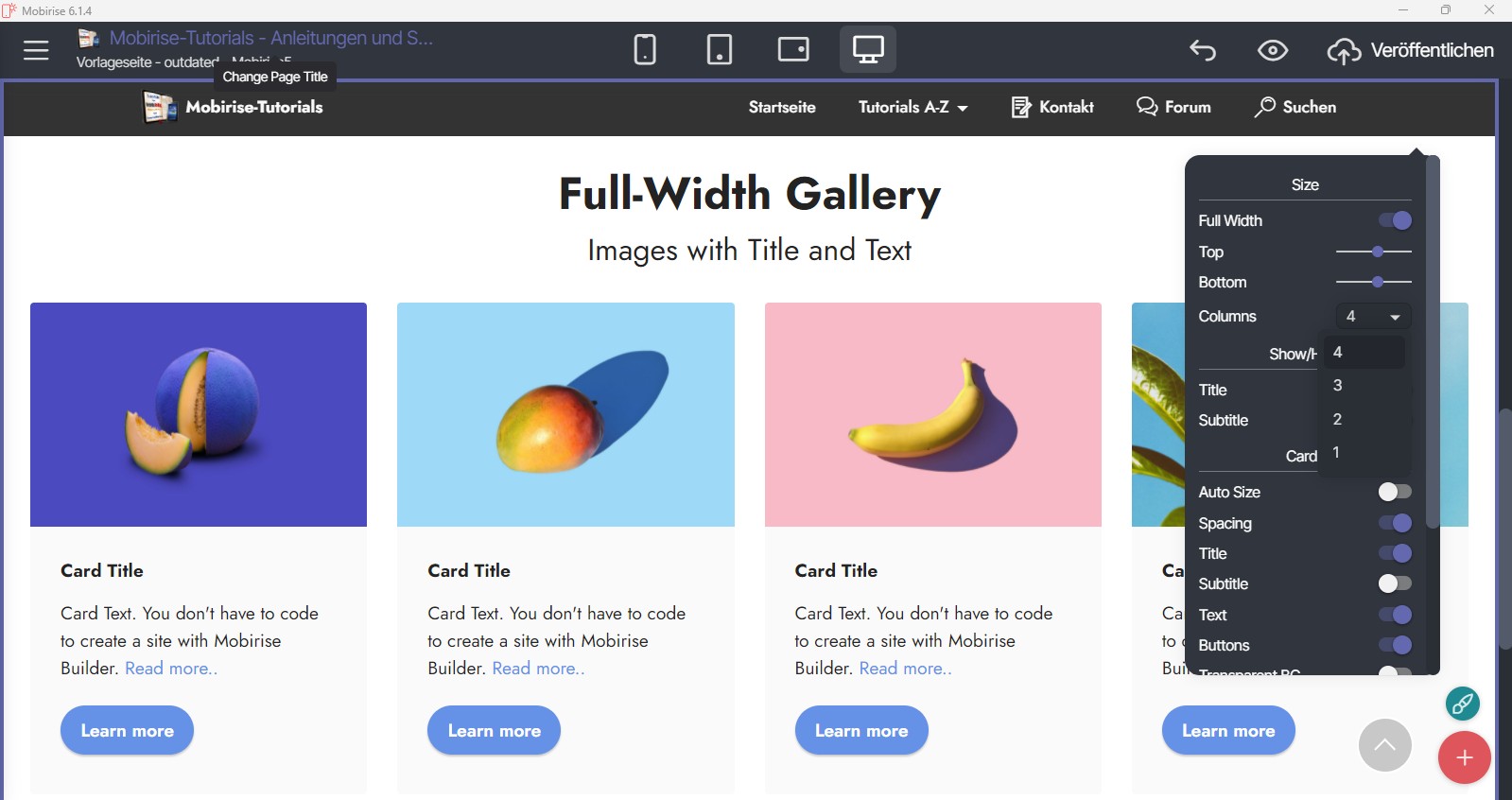This screenshot has width=1512, height=800.
Task: Open the Tutorials A-Z dropdown menu
Action: tap(912, 107)
